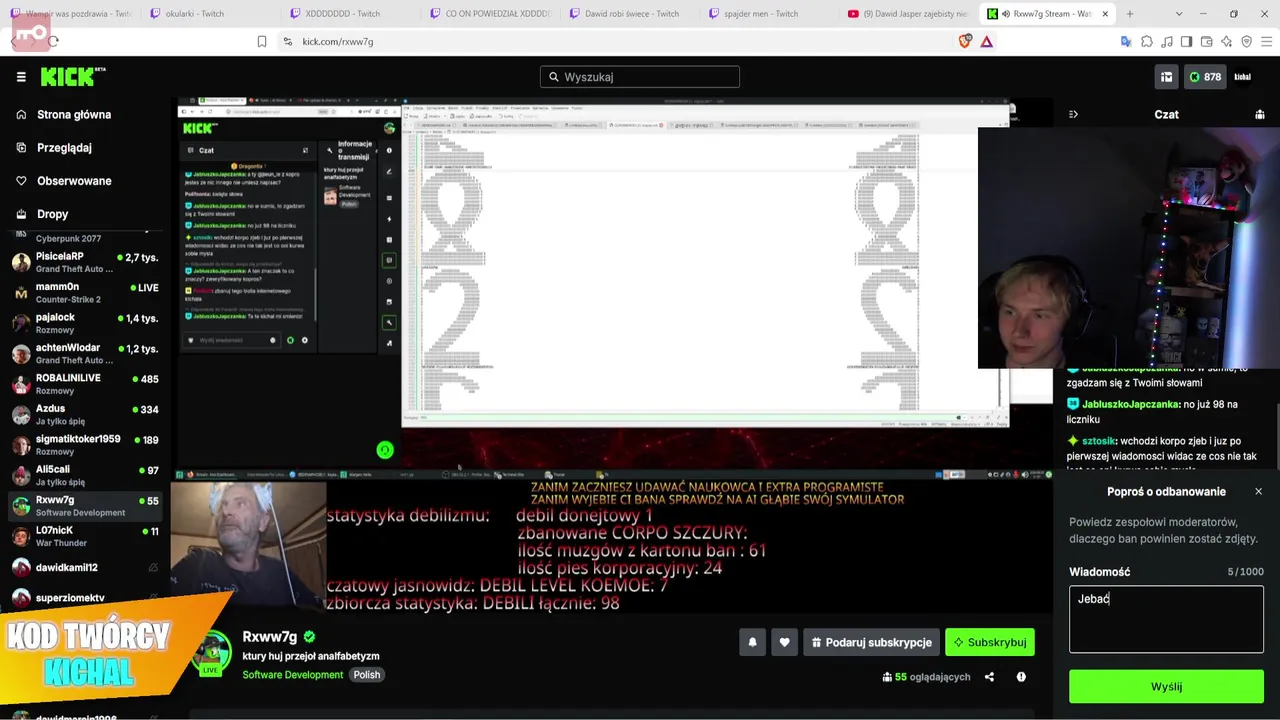Close the Rxww7g Stream tab

click(1105, 14)
